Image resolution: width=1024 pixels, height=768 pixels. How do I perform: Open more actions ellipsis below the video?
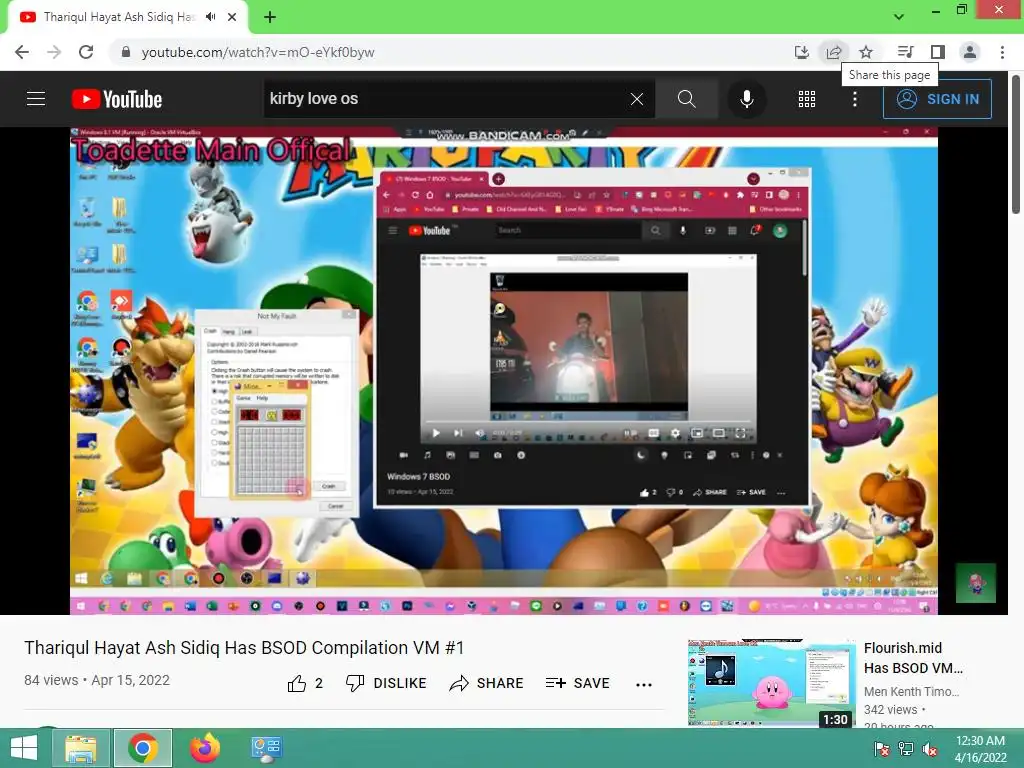[x=644, y=684]
